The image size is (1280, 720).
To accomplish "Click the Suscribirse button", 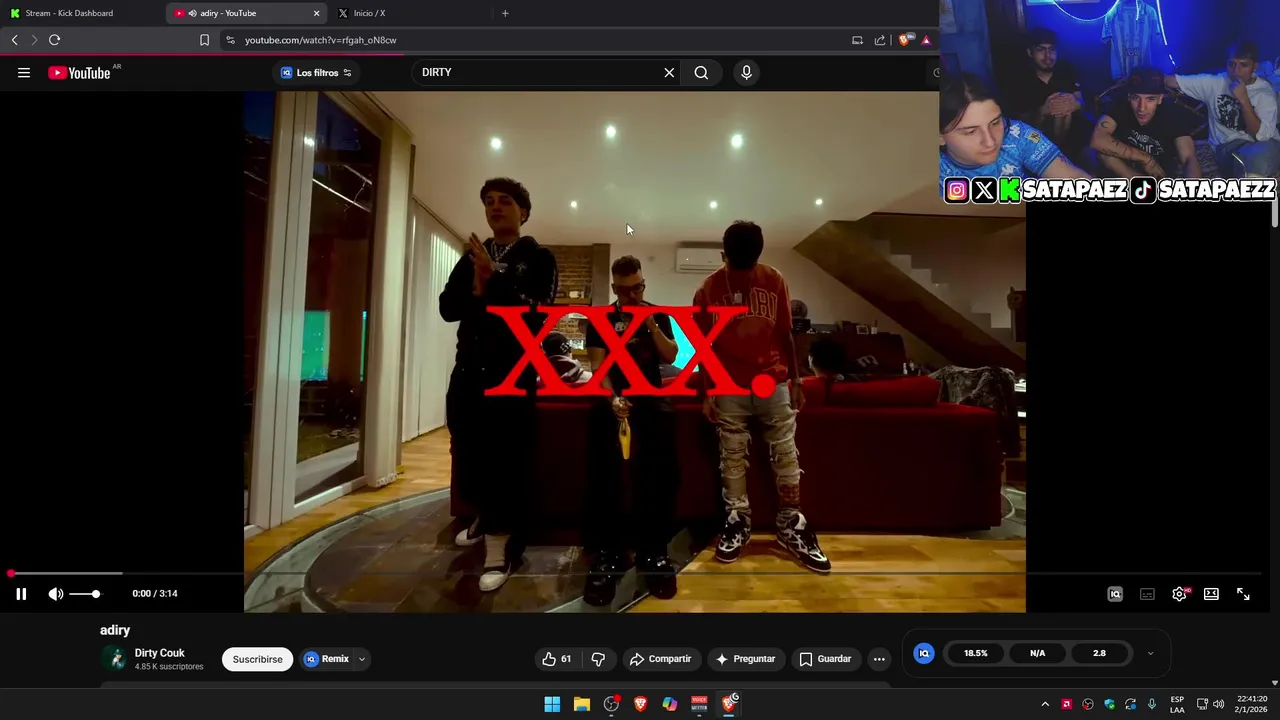I will pyautogui.click(x=257, y=659).
